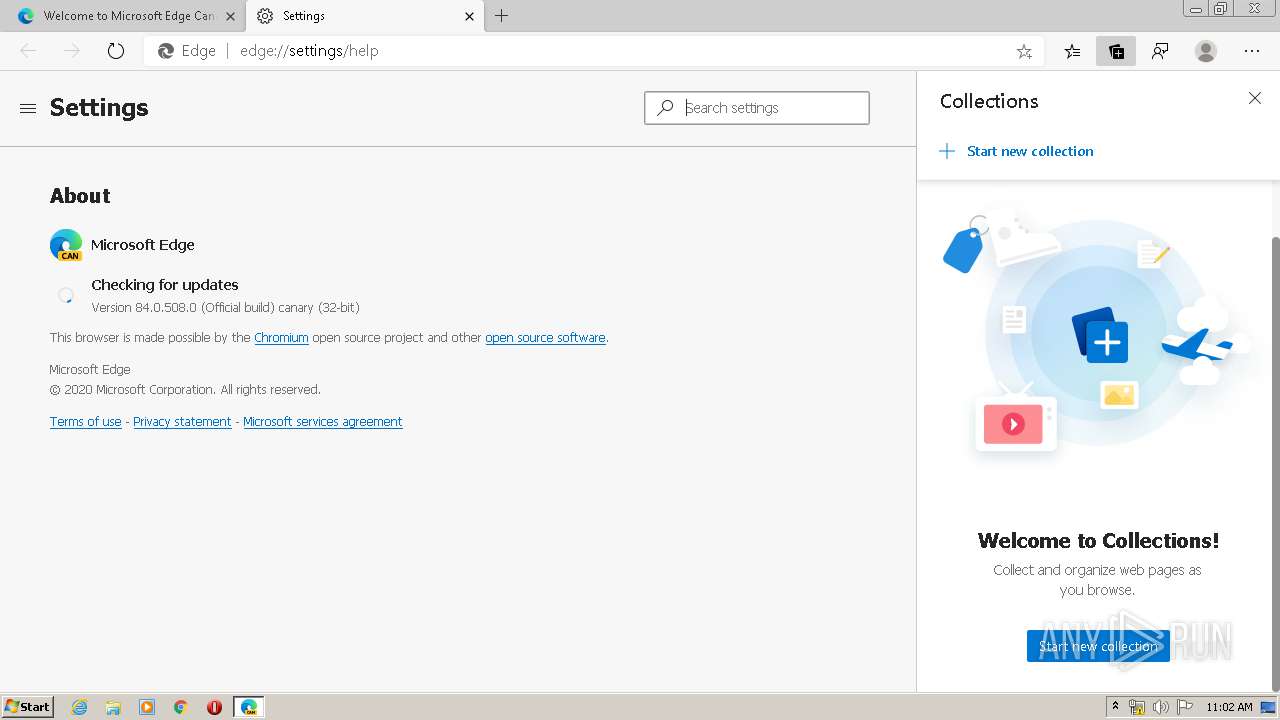The height and width of the screenshot is (720, 1280).
Task: Click the browser Forward arrow
Action: pyautogui.click(x=72, y=51)
